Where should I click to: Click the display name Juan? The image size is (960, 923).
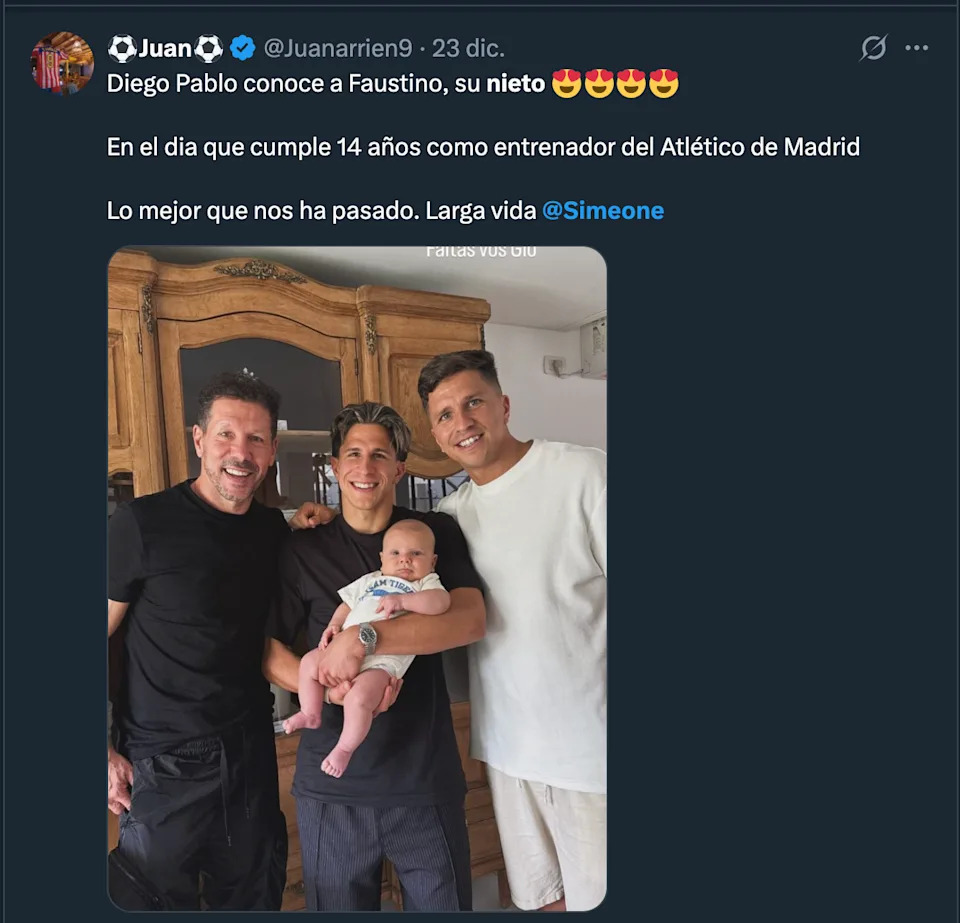coord(165,48)
